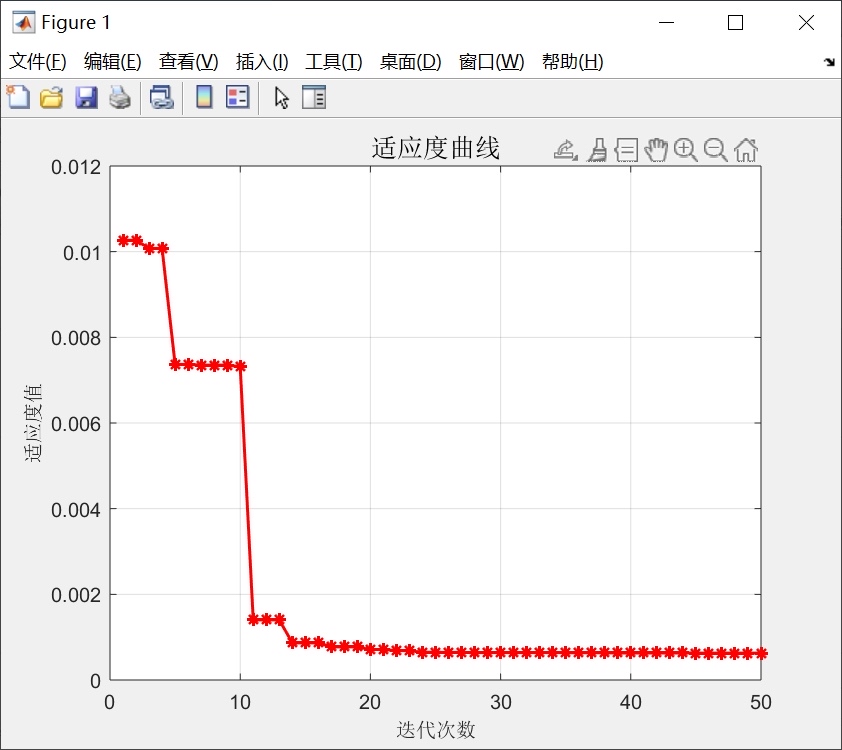The image size is (842, 750).
Task: Open the 文件(F) menu
Action: click(x=38, y=62)
